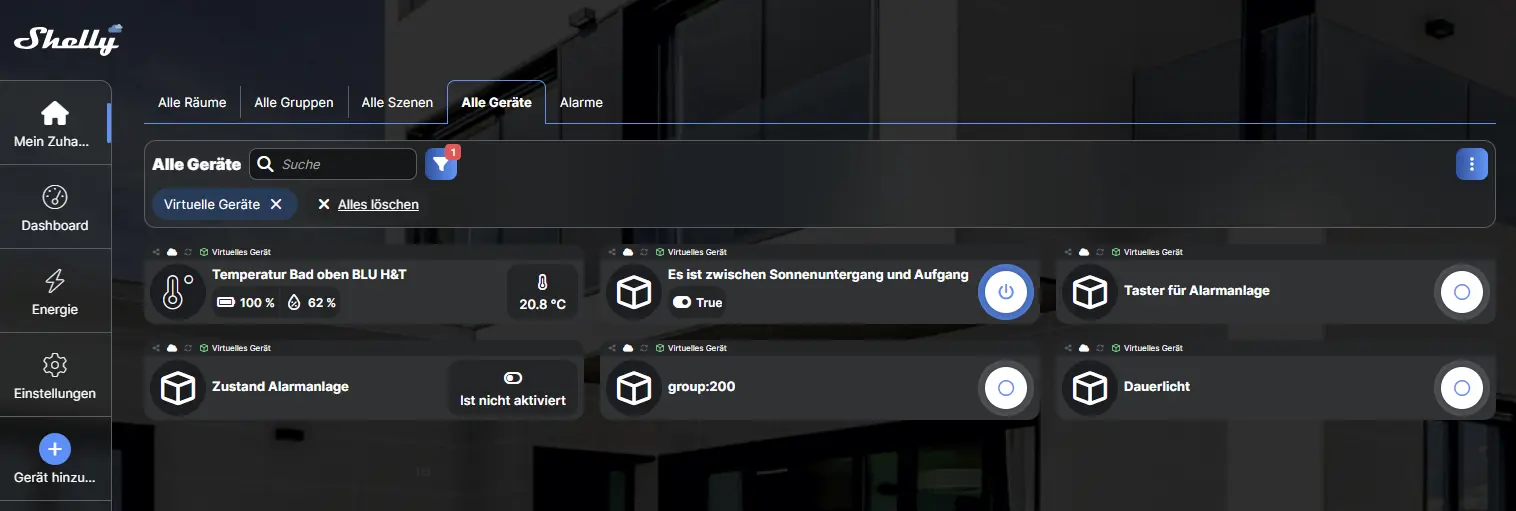Open the Alle Szenen tab
The image size is (1516, 511).
397,102
